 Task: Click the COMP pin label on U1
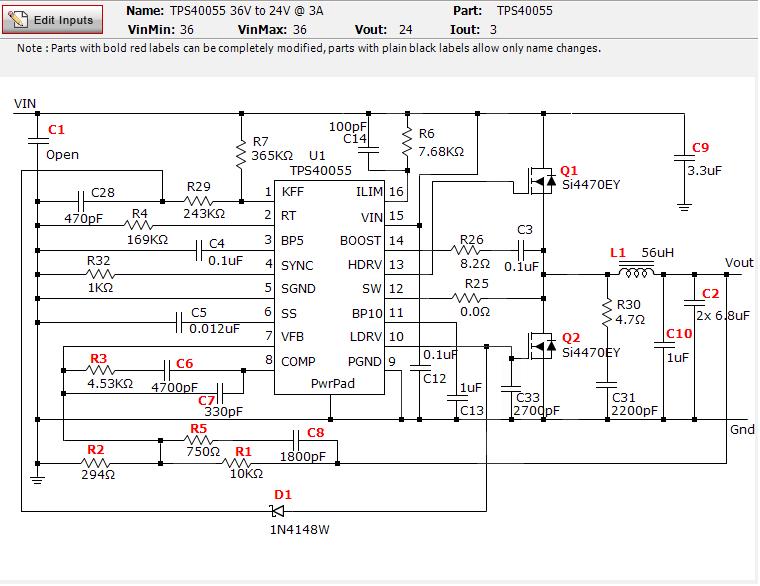coord(298,362)
